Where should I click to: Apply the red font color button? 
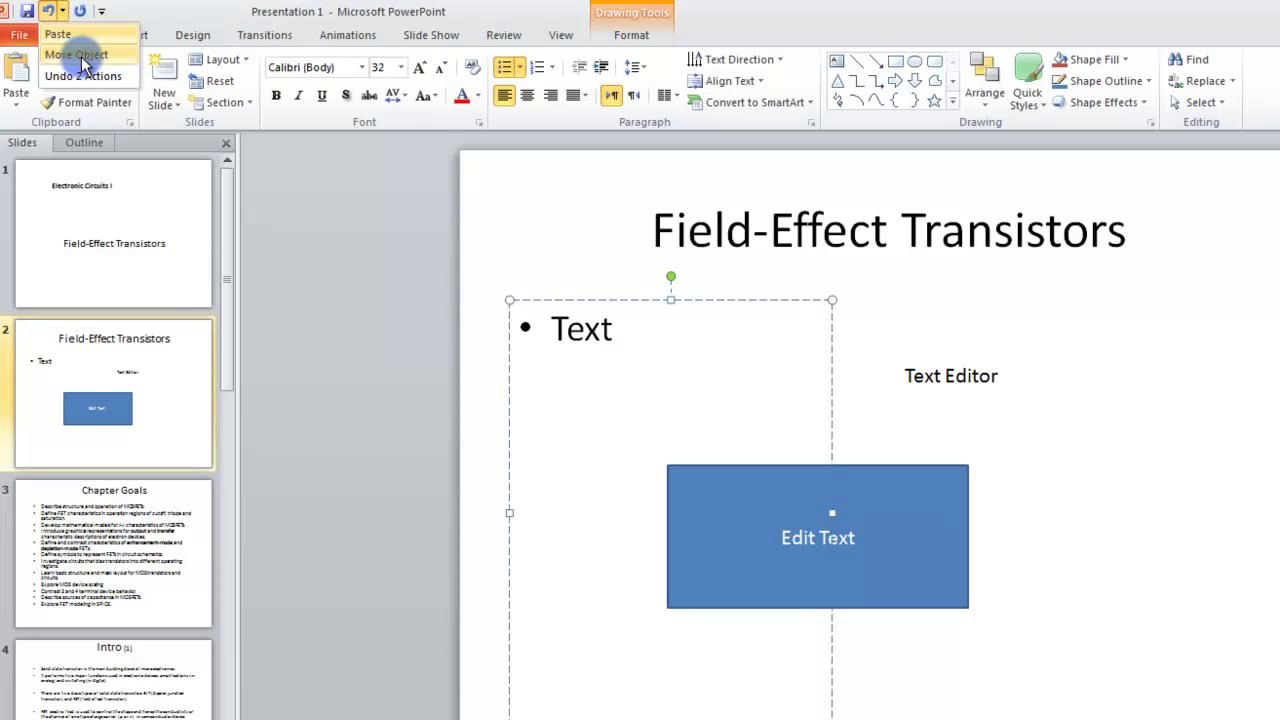(462, 96)
